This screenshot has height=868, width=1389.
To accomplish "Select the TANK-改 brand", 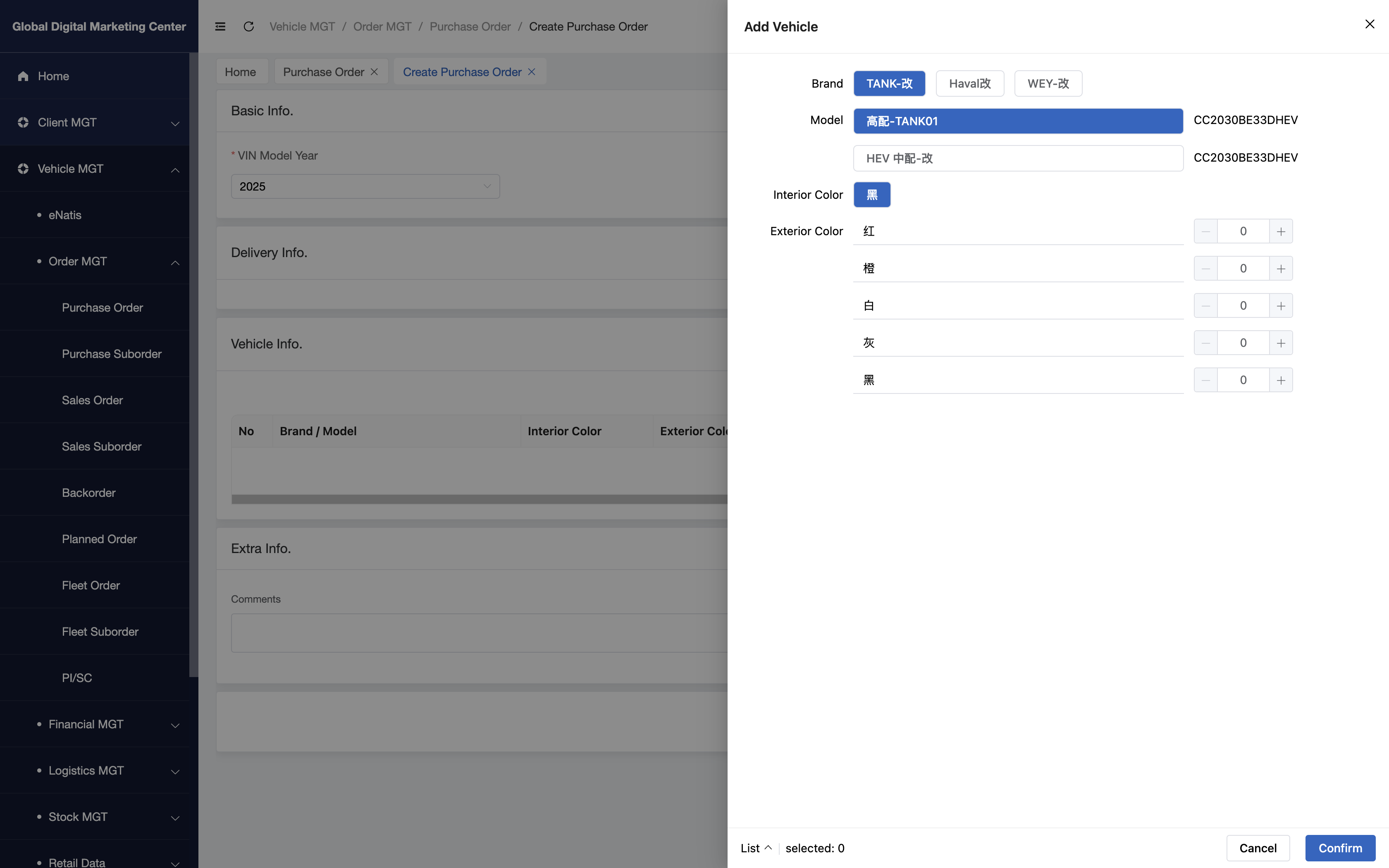I will [x=889, y=84].
